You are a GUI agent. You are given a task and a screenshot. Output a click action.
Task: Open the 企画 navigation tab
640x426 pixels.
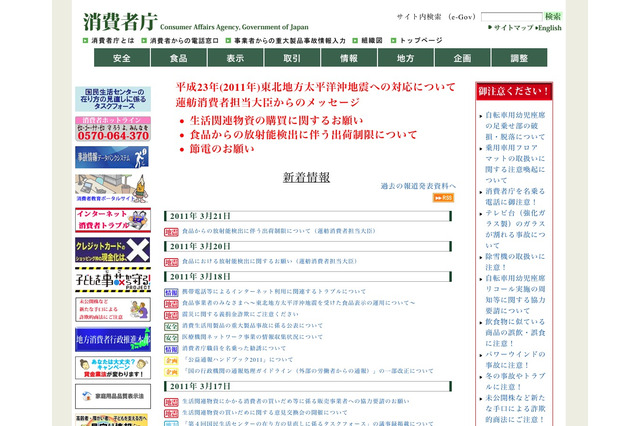click(x=462, y=58)
